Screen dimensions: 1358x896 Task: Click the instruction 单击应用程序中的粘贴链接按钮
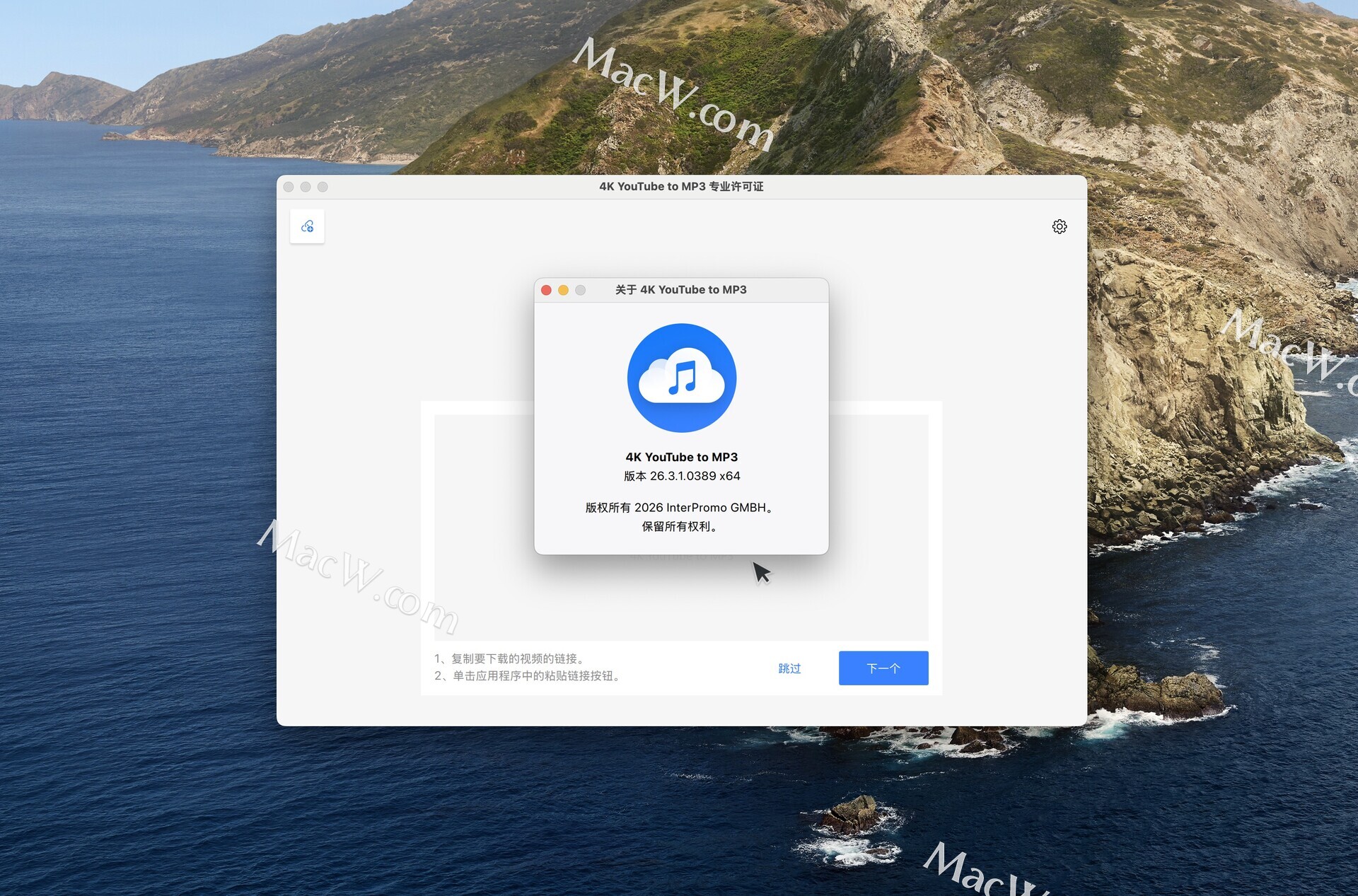point(528,675)
